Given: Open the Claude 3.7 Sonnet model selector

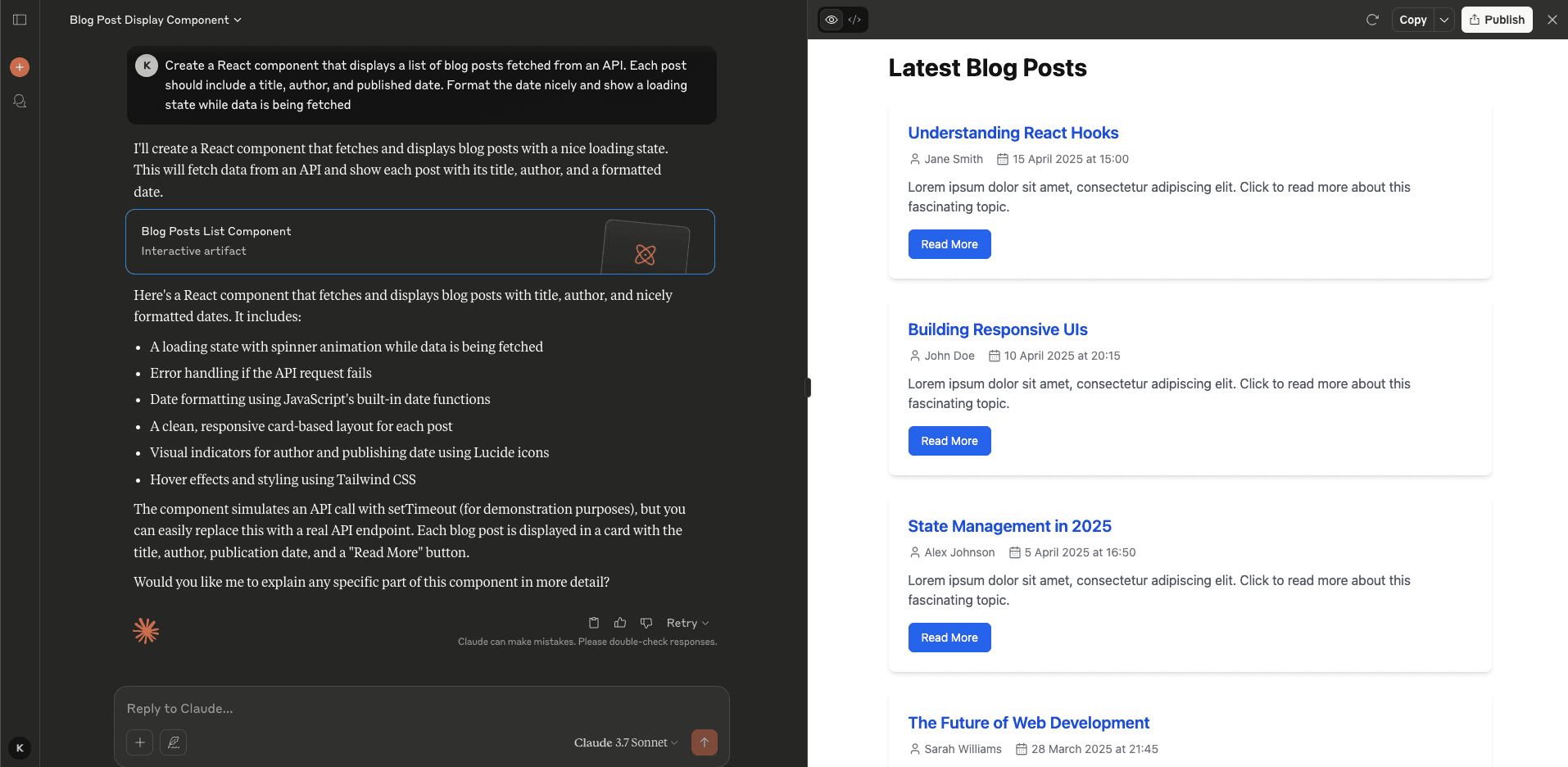Looking at the screenshot, I should 626,742.
